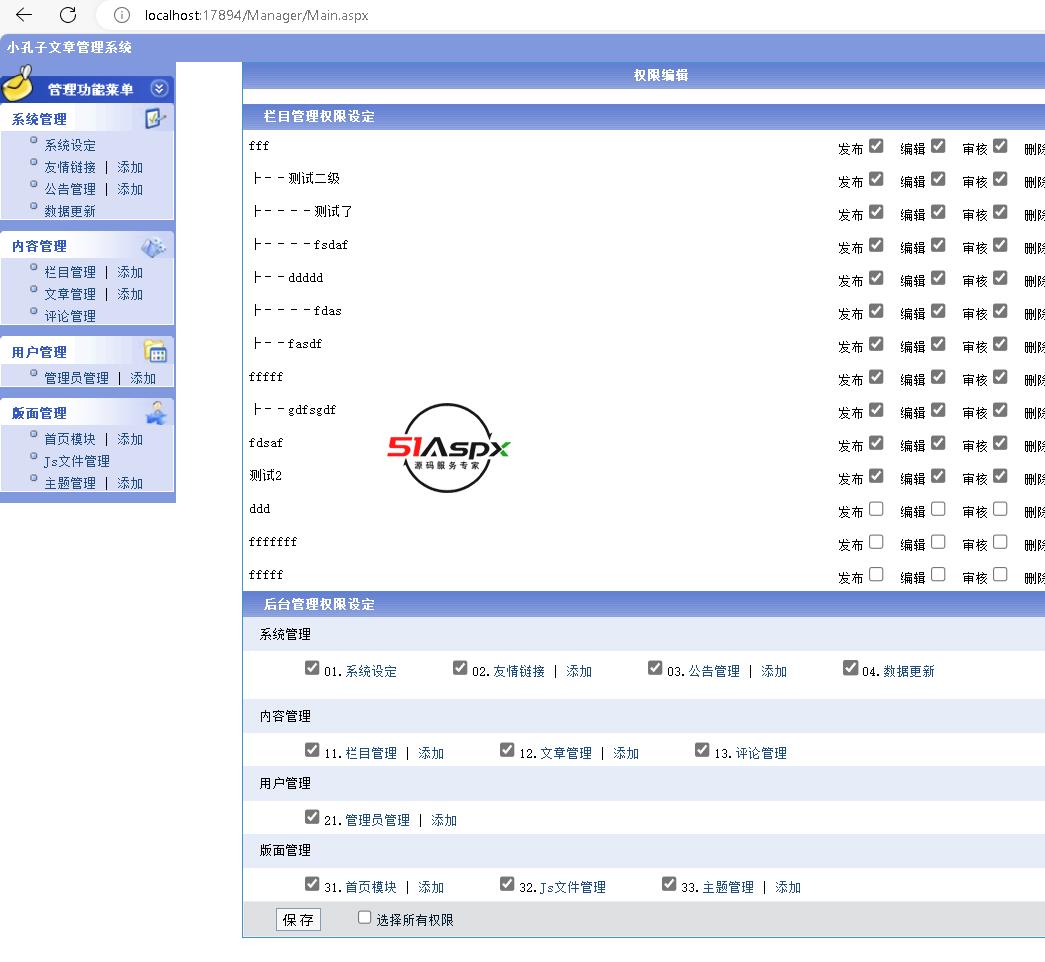
Task: Open the 04.数据更新 link in permissions
Action: point(908,671)
